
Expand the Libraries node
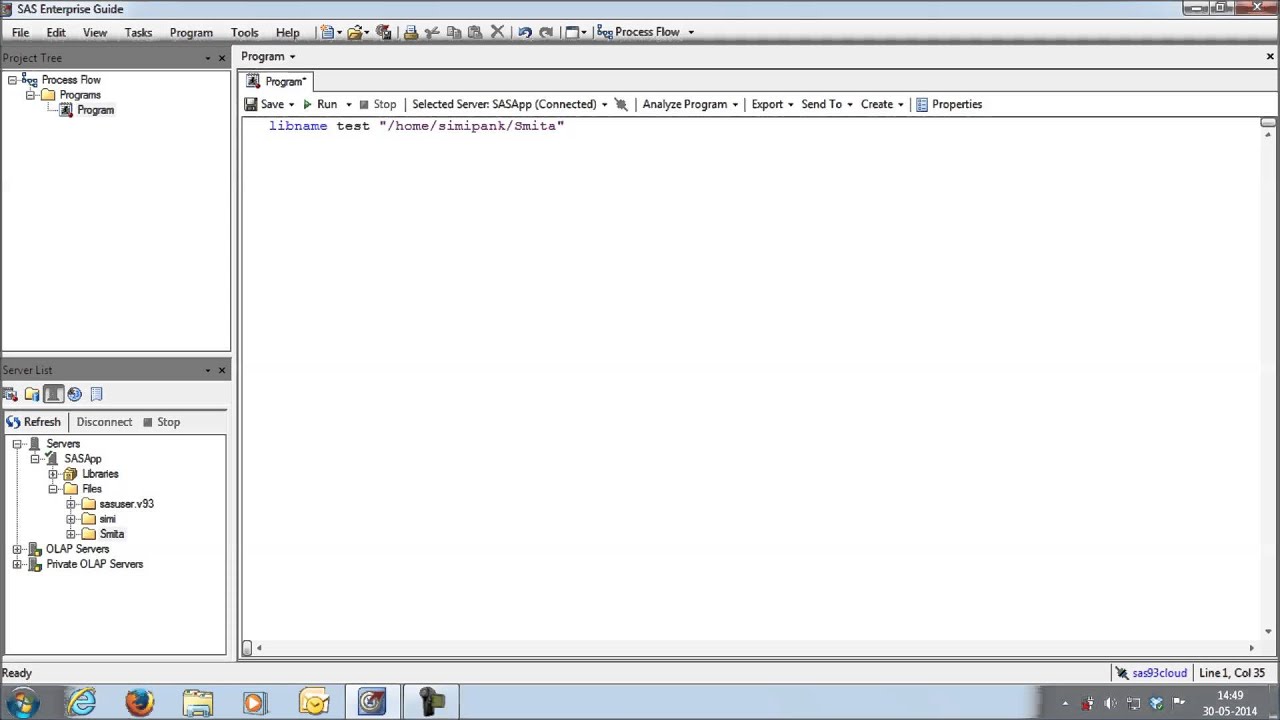(x=53, y=474)
